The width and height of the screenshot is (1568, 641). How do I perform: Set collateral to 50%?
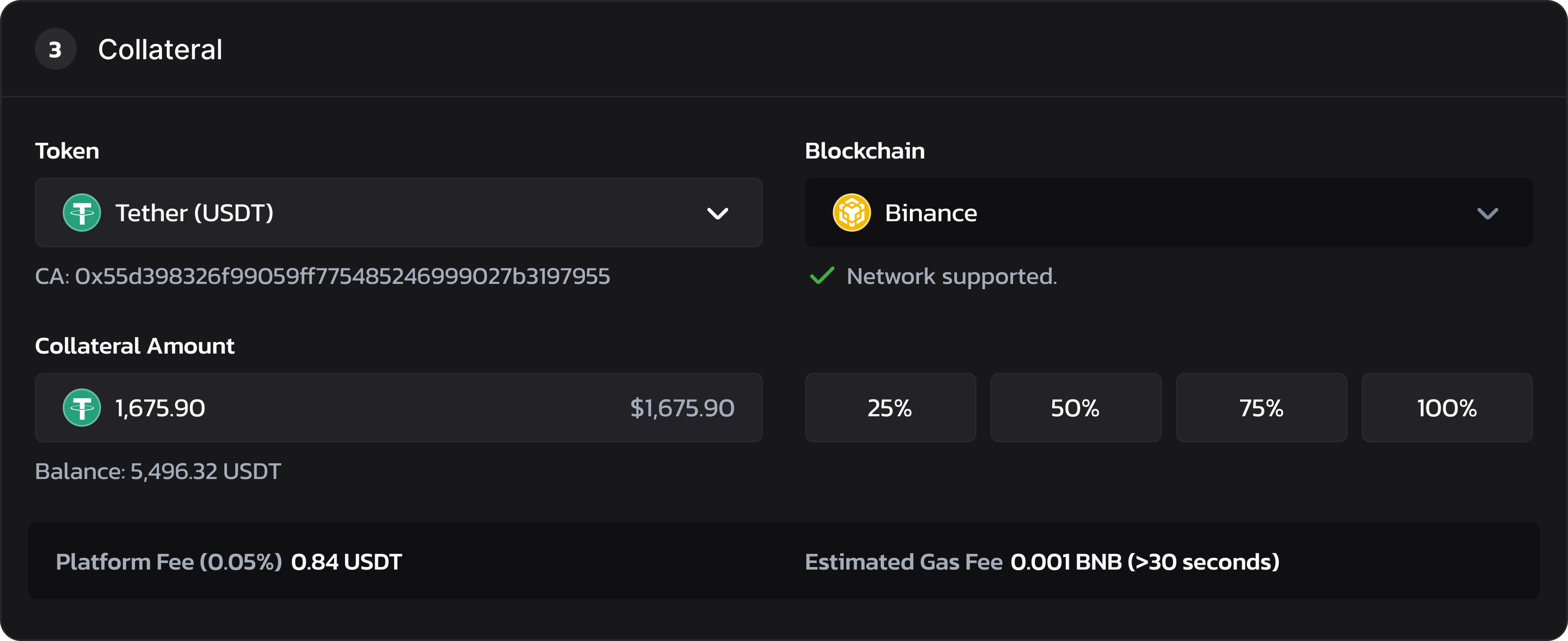click(x=1075, y=408)
